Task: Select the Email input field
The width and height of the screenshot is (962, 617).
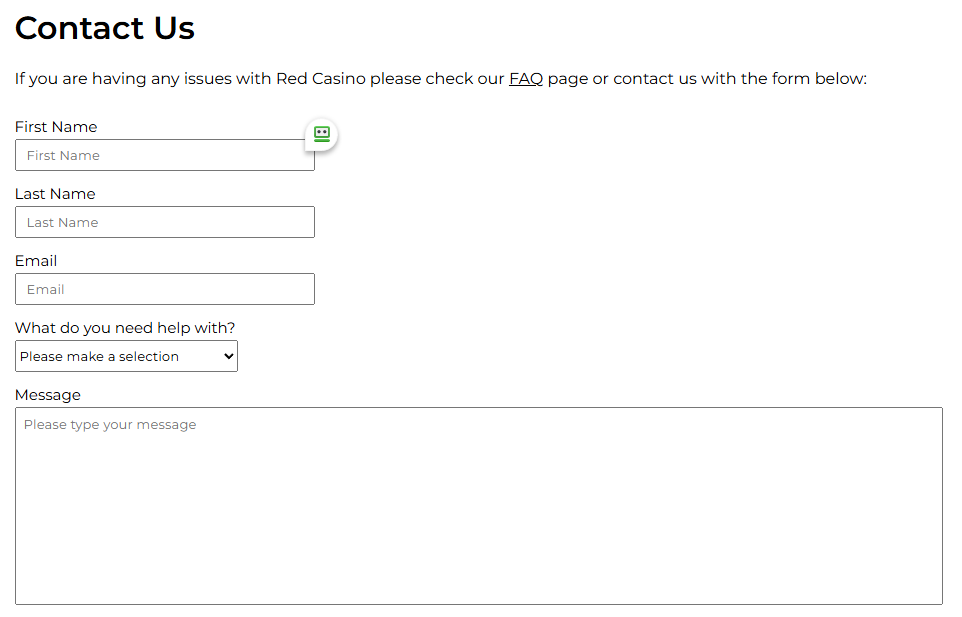Action: [165, 289]
